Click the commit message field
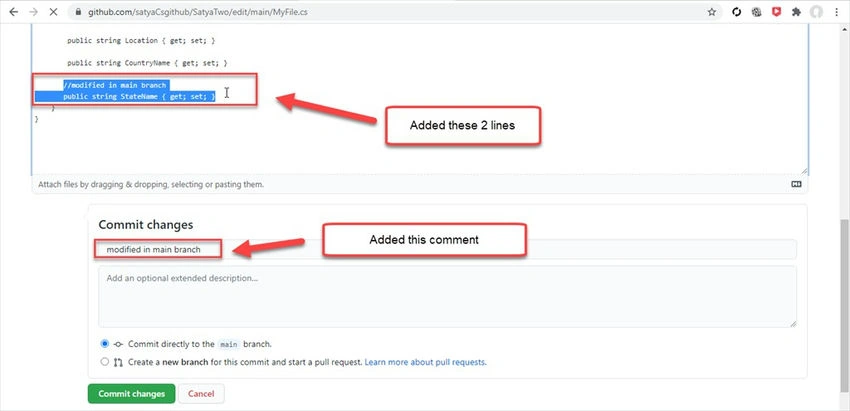The width and height of the screenshot is (850, 411). coord(447,249)
